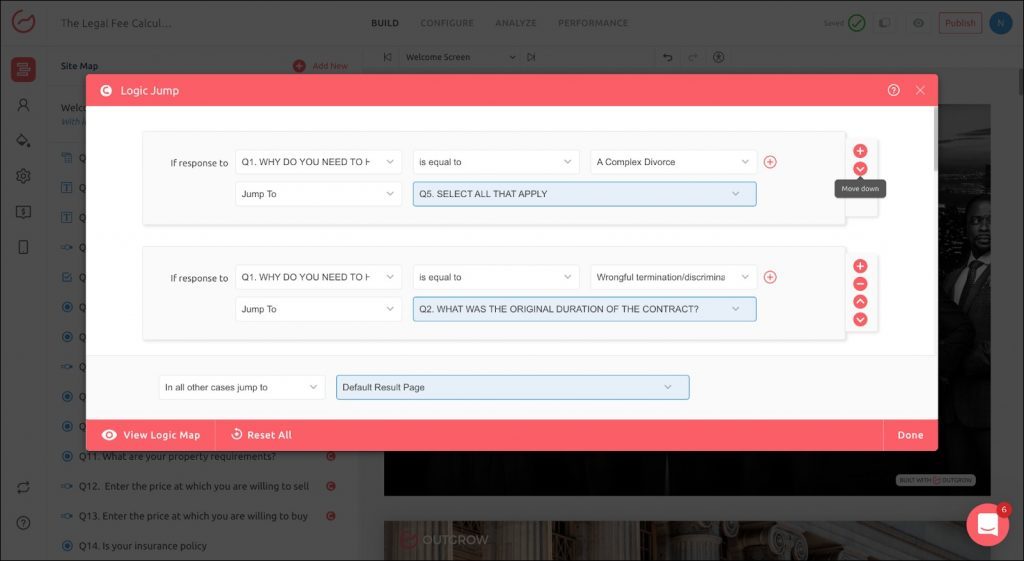Click View Logic Map
Screen dimensions: 1024x561
click(x=151, y=435)
